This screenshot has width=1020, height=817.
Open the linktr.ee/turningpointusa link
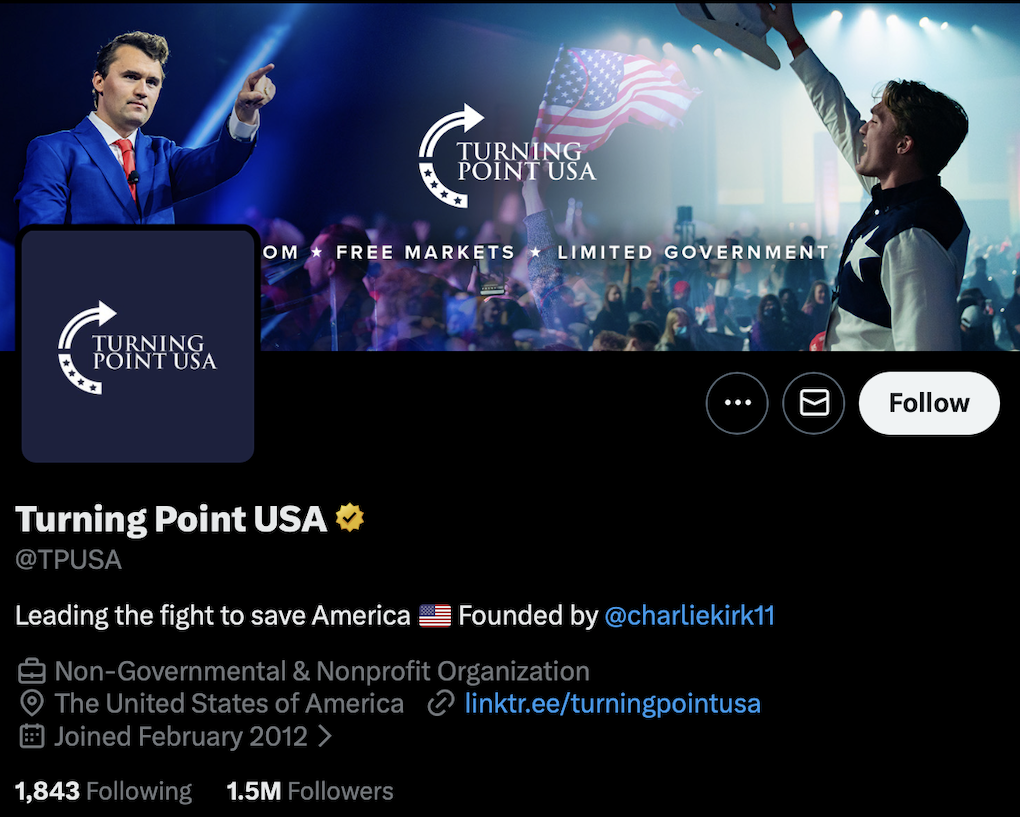coord(612,703)
